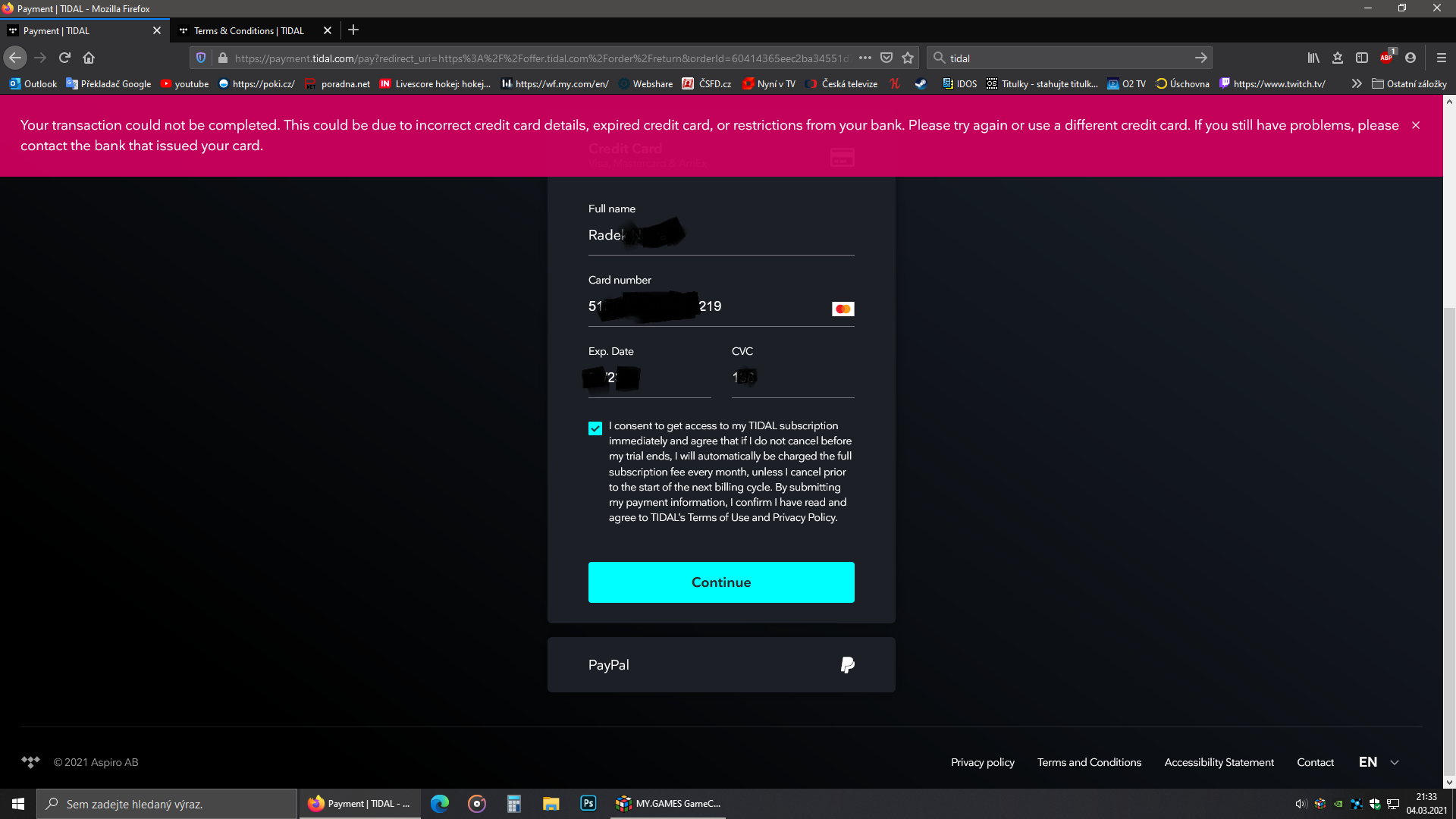Dismiss the transaction error banner

pyautogui.click(x=1416, y=125)
